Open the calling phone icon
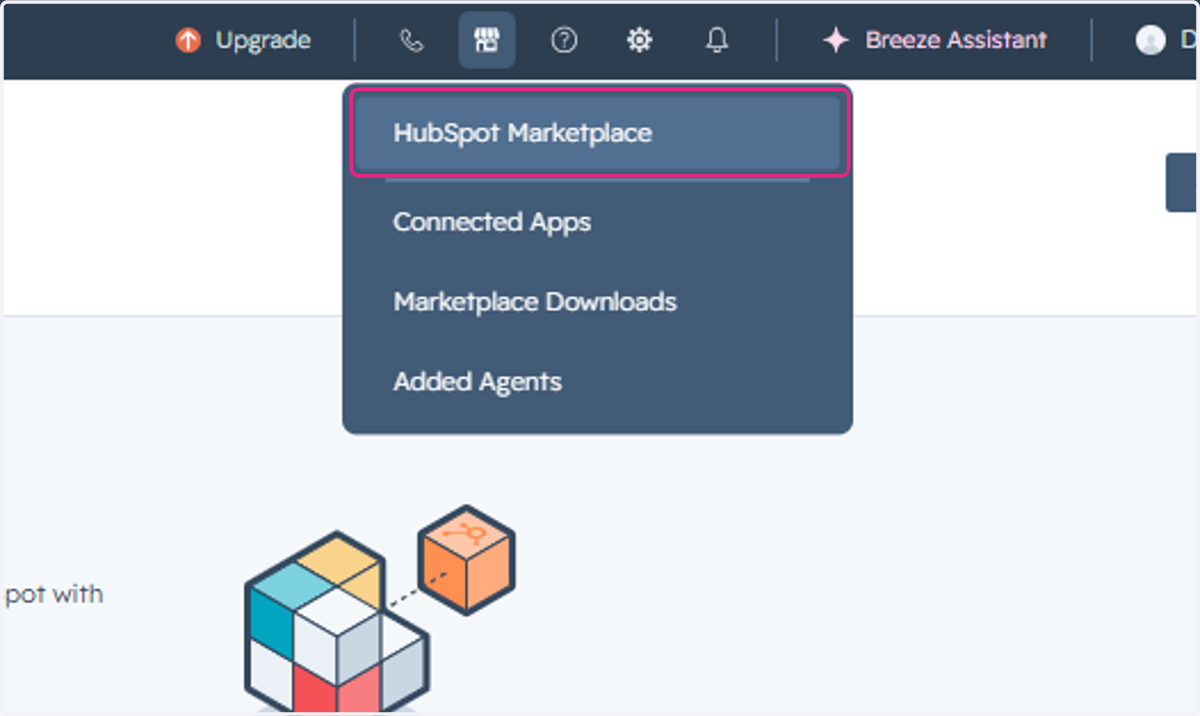This screenshot has height=716, width=1200. [x=411, y=40]
